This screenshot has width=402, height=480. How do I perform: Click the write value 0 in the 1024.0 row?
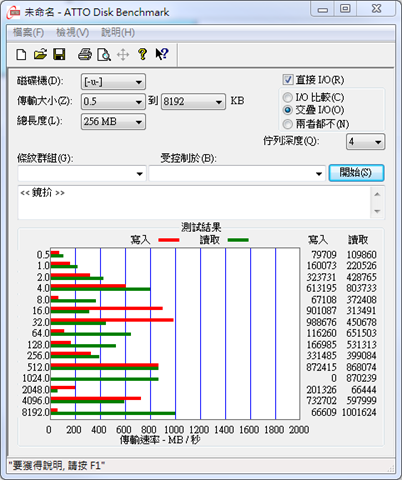point(334,378)
